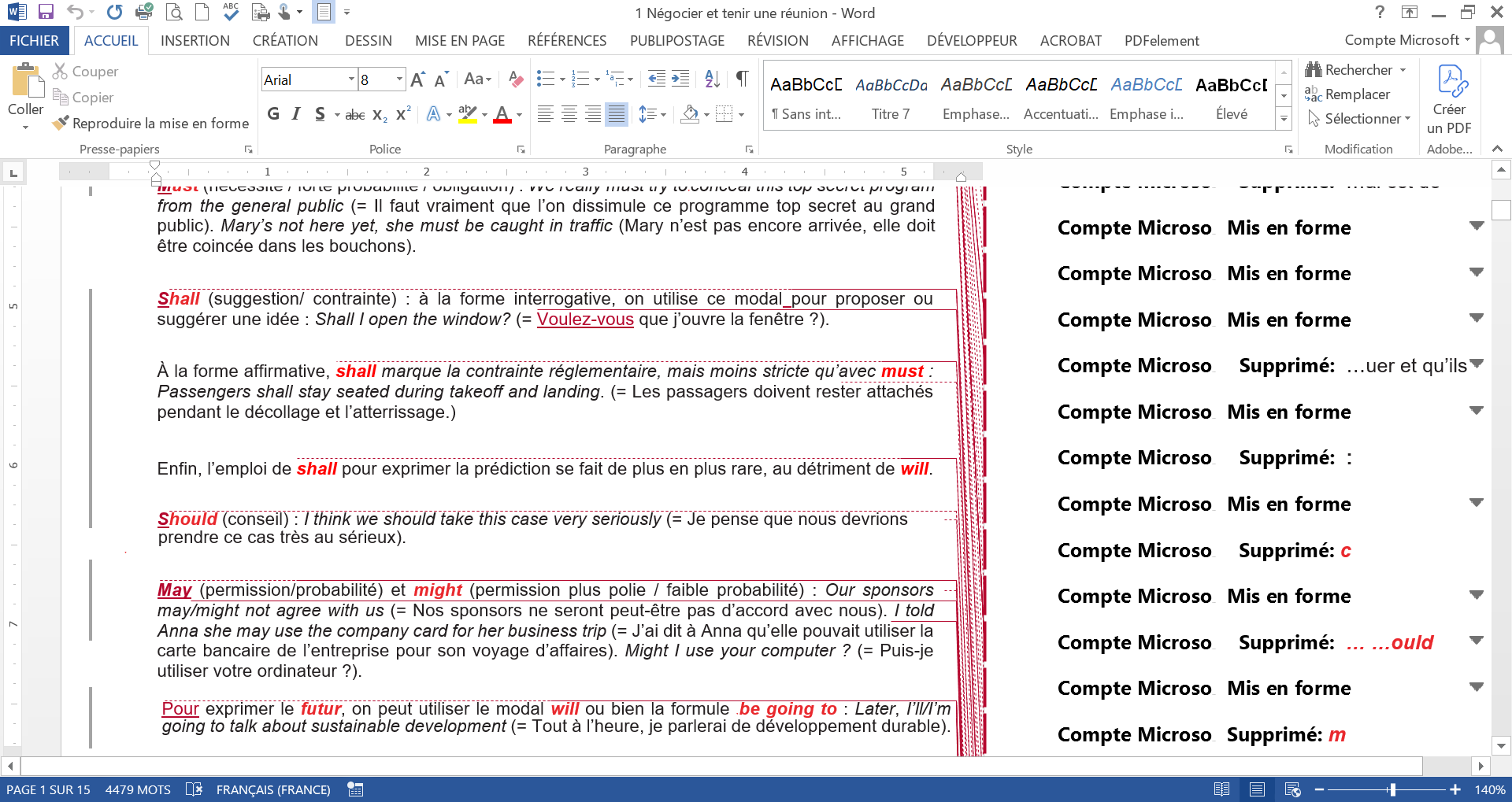
Task: Switch to the RÉVISION tab
Action: 777,41
